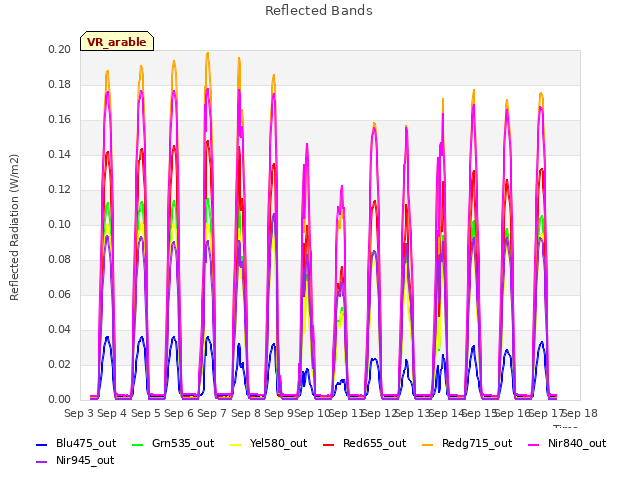Click the Sep 8 x-axis date label
Viewport: 640px width, 480px height.
pos(246,414)
